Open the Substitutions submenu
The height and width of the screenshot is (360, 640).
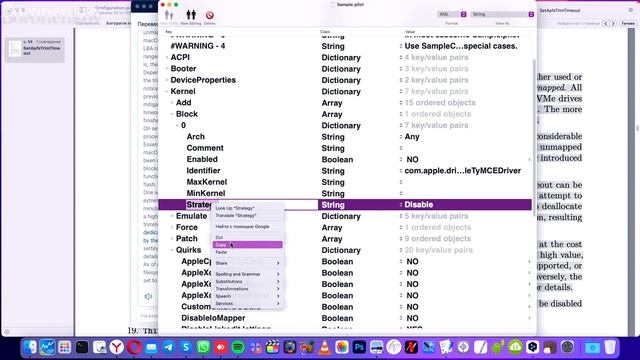tap(247, 282)
